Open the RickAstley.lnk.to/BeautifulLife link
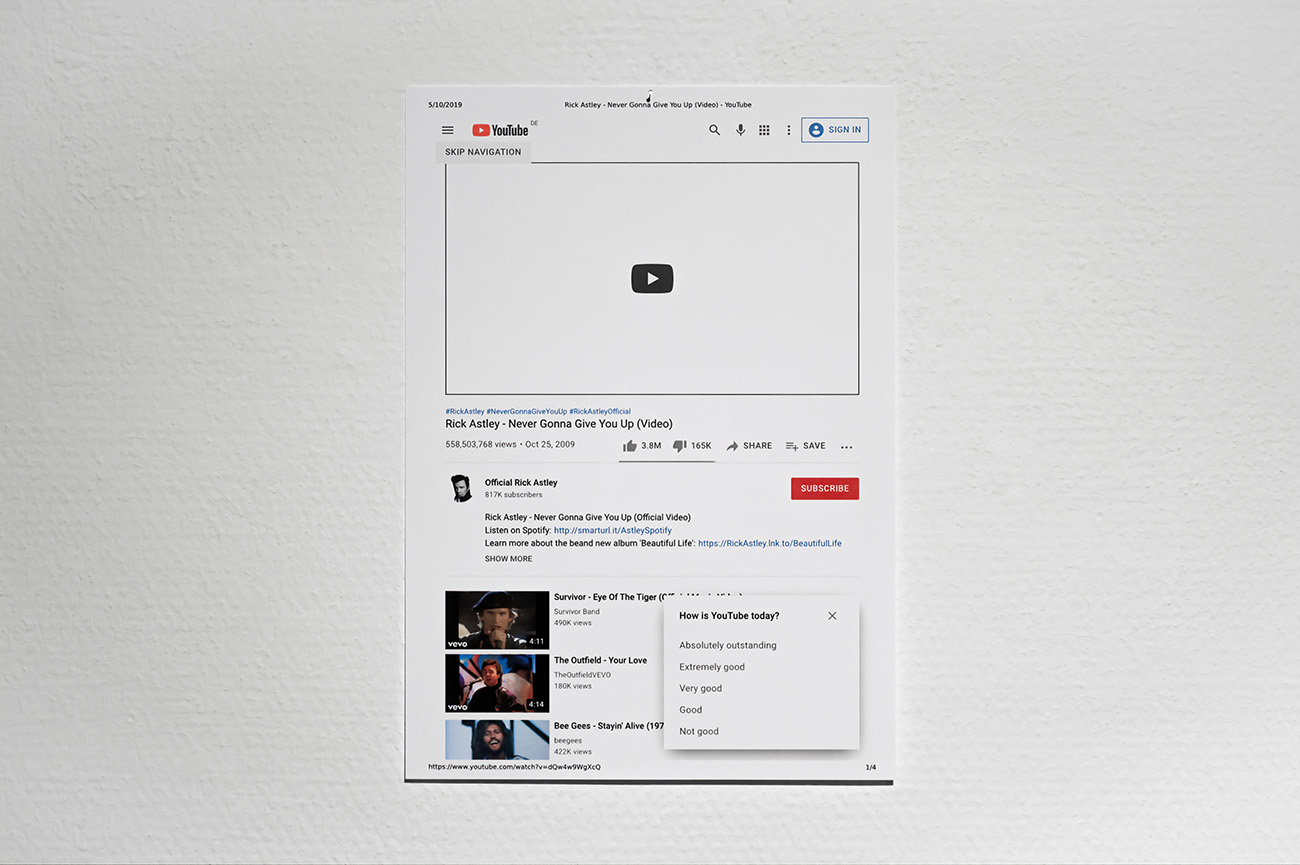Viewport: 1300px width, 865px height. click(x=770, y=544)
